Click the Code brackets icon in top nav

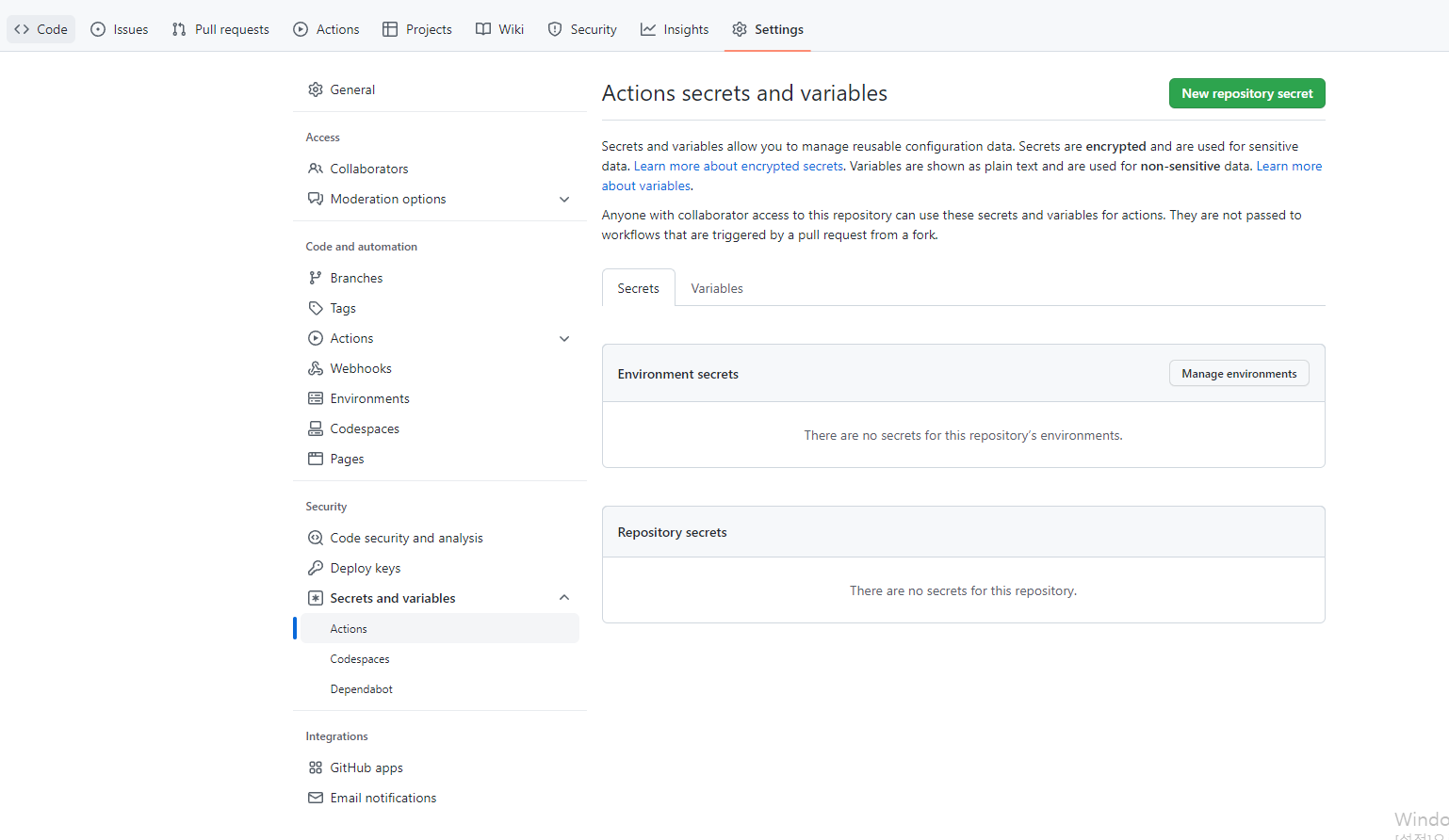(x=22, y=29)
